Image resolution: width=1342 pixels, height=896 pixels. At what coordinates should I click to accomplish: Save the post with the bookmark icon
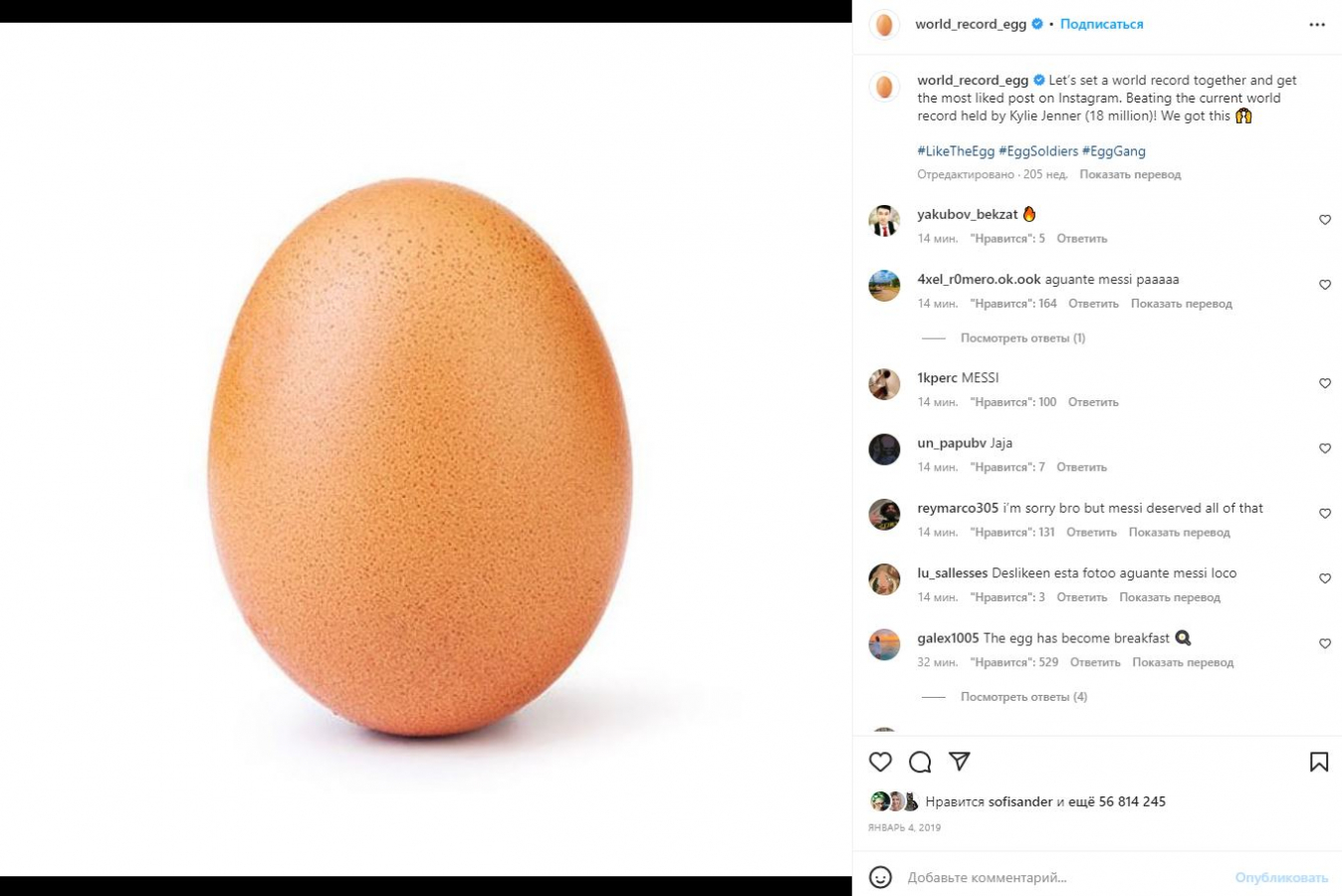(x=1319, y=762)
